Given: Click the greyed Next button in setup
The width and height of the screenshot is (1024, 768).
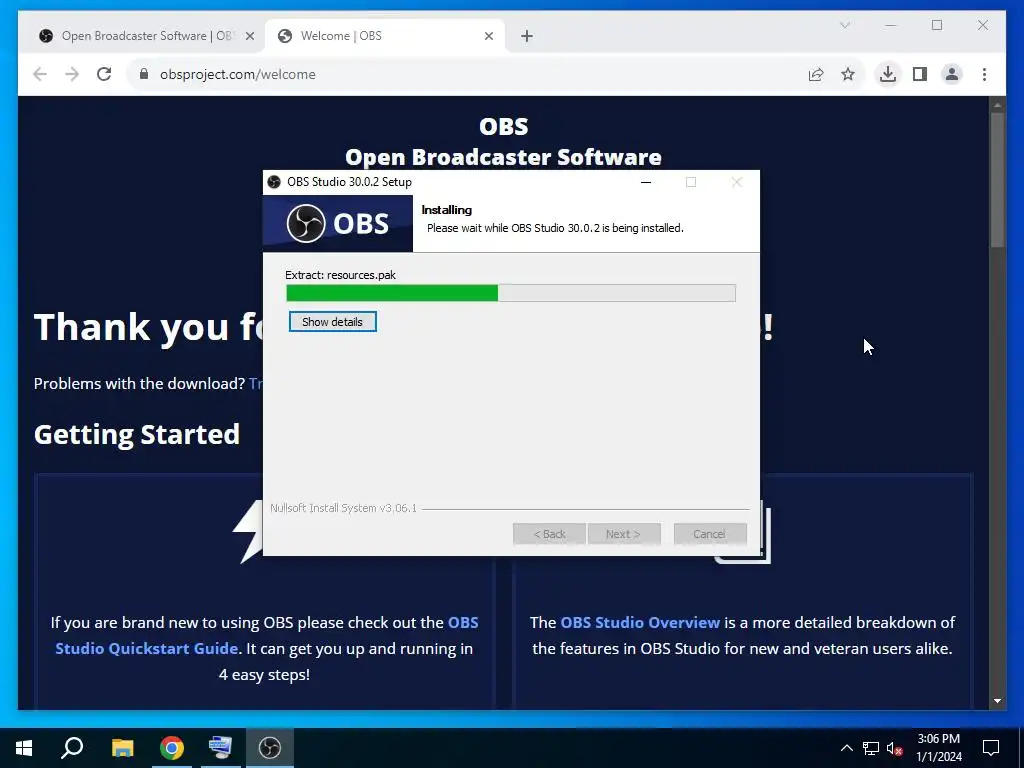Looking at the screenshot, I should coord(624,534).
